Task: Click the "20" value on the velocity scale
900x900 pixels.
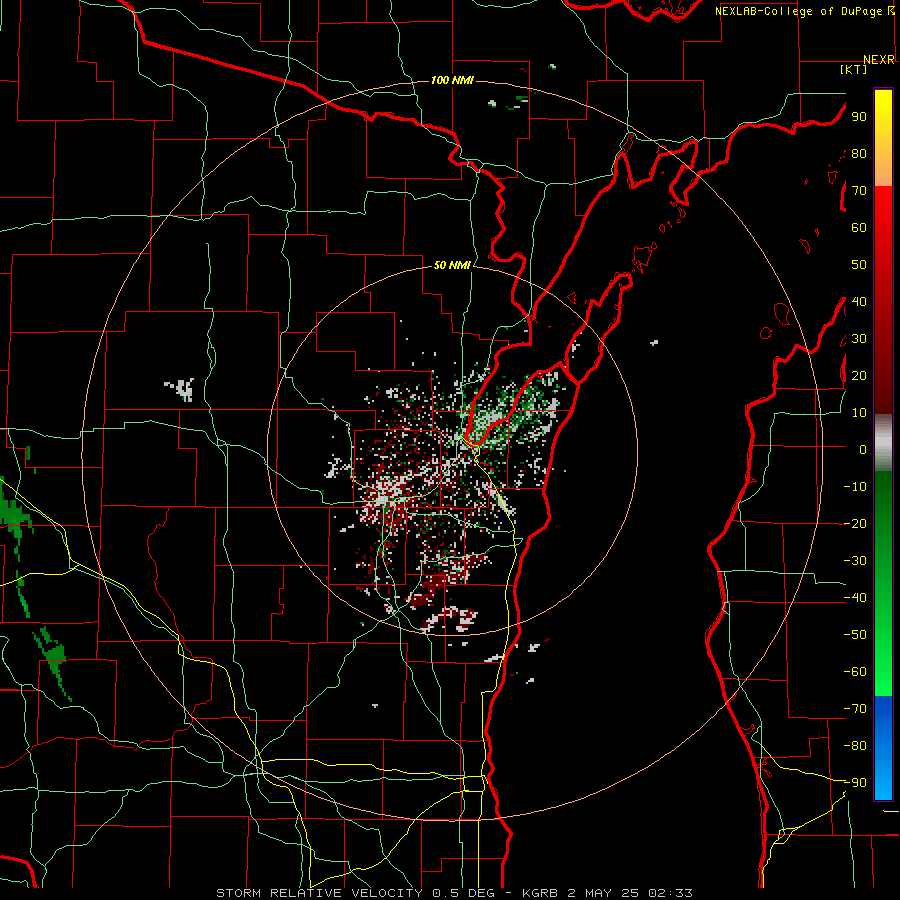Action: [859, 375]
